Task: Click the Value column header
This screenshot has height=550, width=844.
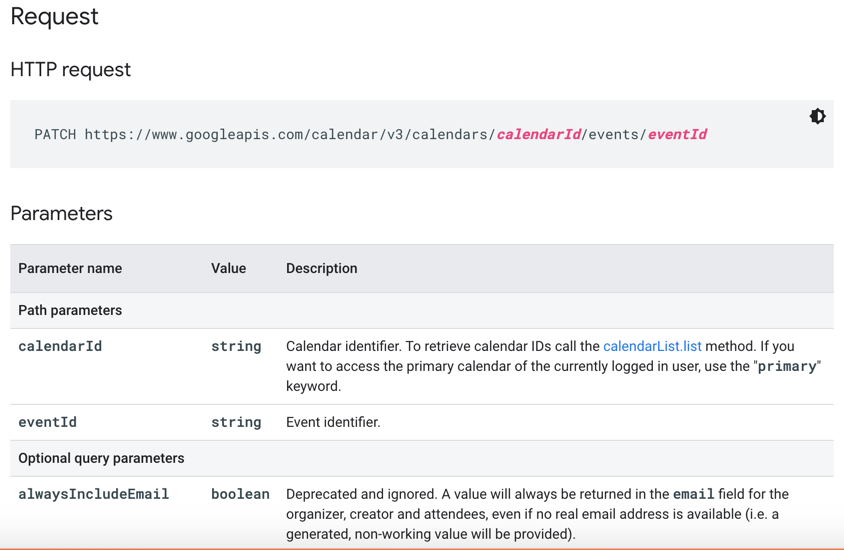Action: [x=228, y=268]
